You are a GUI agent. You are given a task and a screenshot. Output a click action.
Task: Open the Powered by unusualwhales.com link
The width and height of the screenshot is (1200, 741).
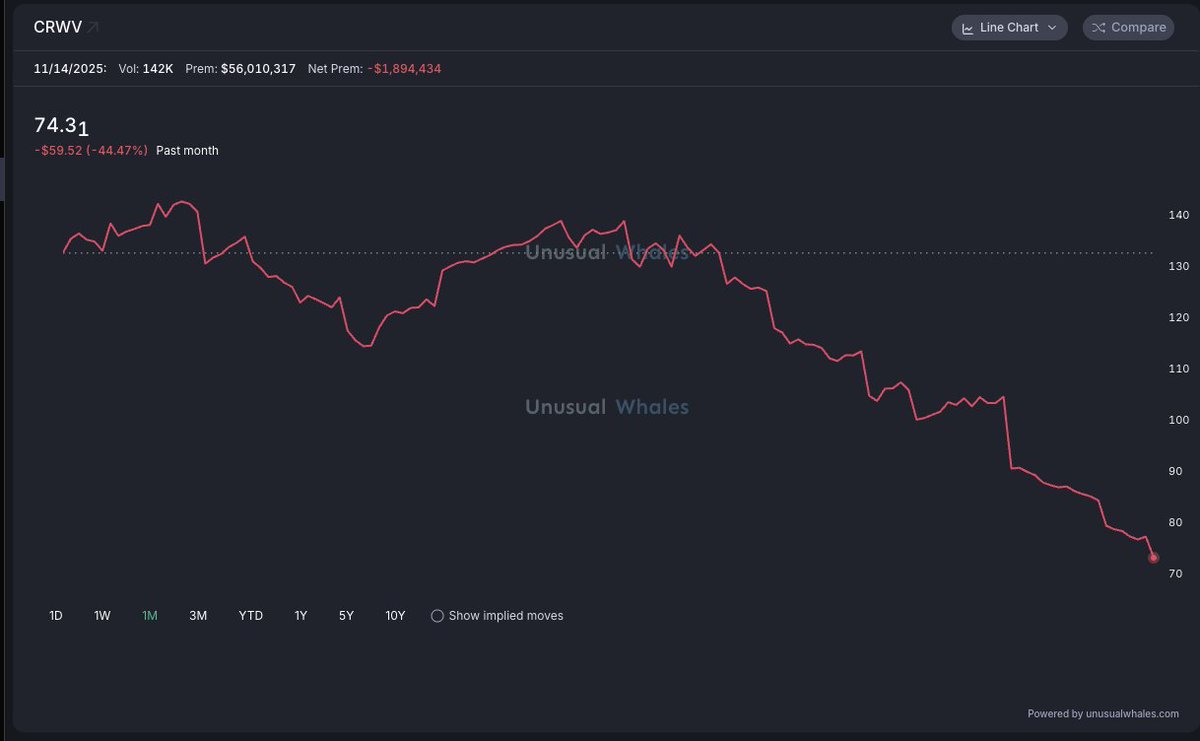[1103, 714]
